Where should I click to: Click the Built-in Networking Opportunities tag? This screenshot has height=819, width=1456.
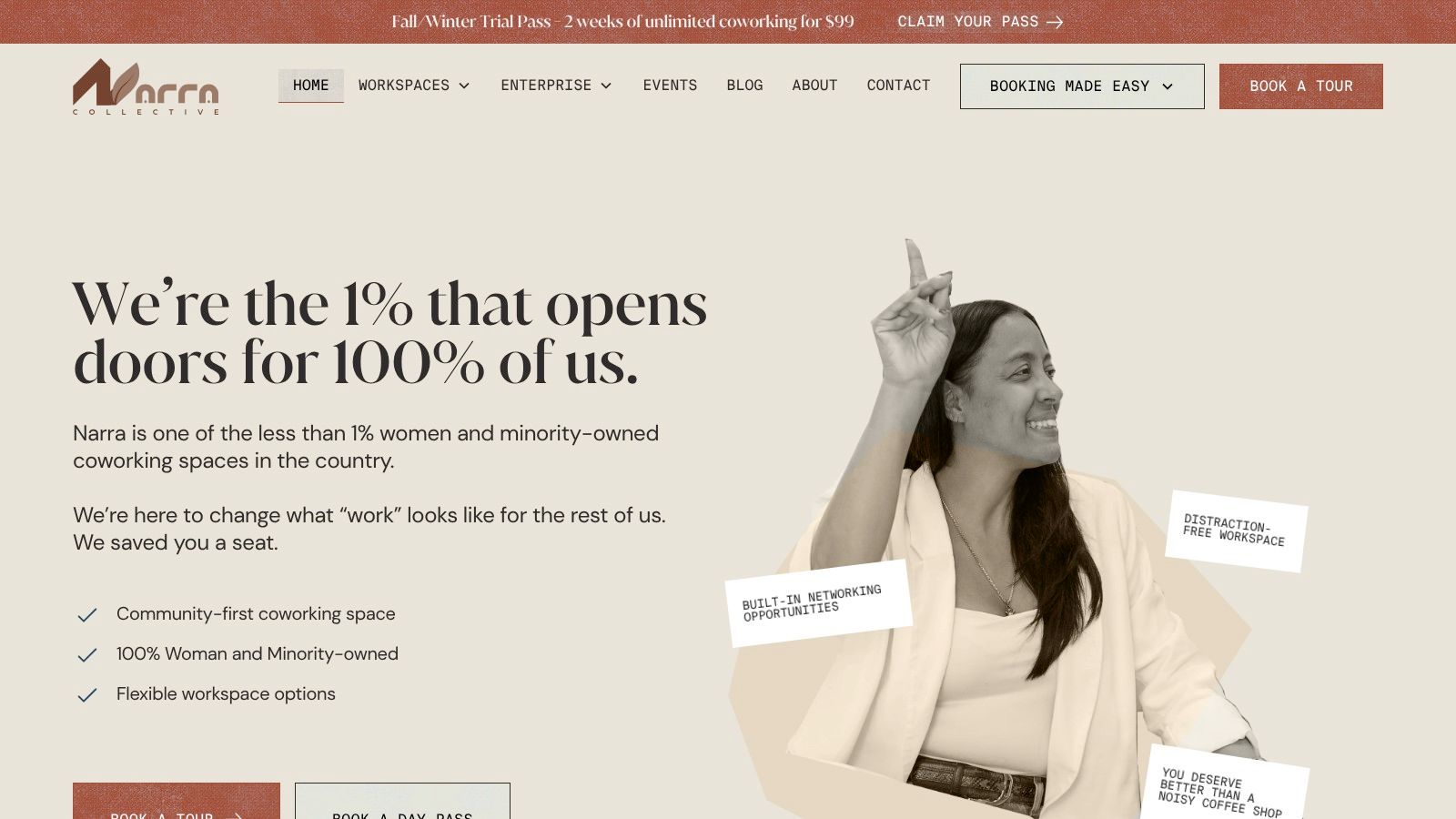(818, 603)
